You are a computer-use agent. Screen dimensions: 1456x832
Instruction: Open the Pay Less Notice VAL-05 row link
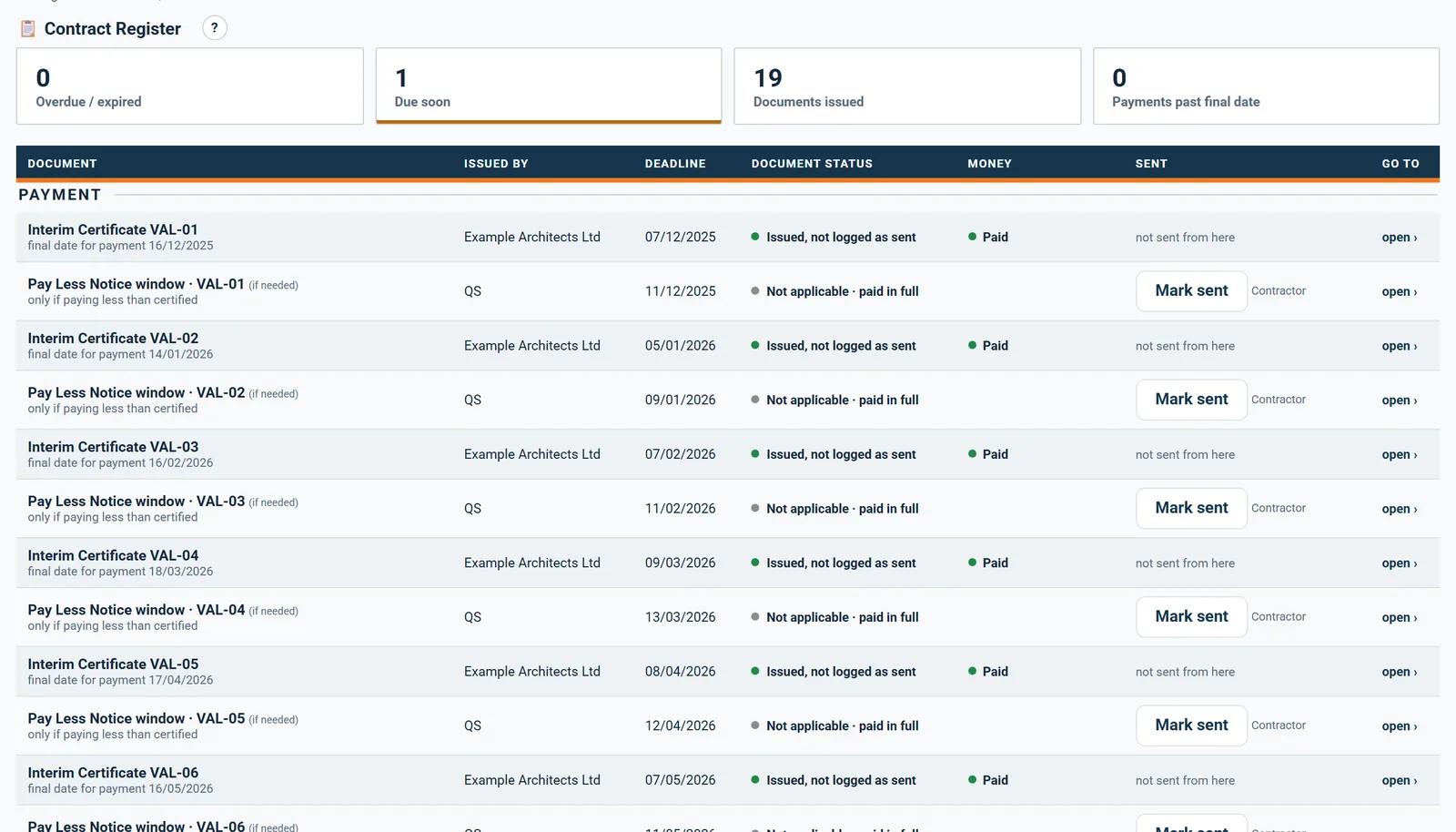[1400, 726]
